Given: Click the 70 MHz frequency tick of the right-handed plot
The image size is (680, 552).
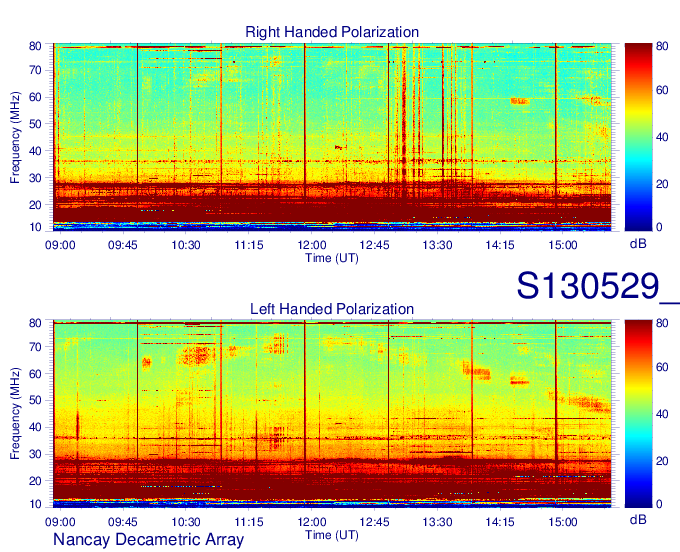Looking at the screenshot, I should tap(35, 70).
